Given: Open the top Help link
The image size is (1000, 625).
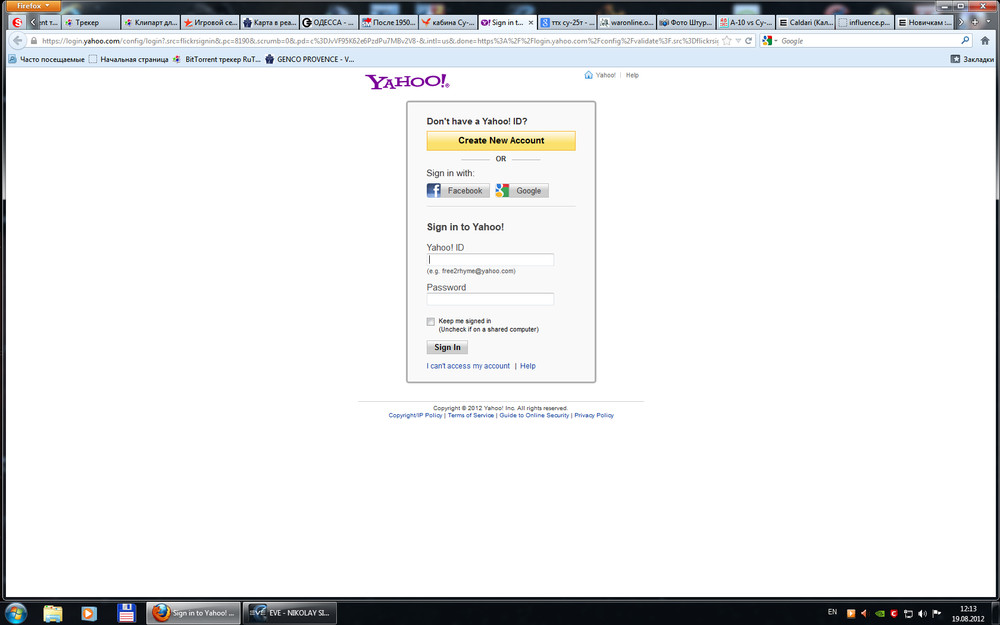Looking at the screenshot, I should click(x=632, y=75).
